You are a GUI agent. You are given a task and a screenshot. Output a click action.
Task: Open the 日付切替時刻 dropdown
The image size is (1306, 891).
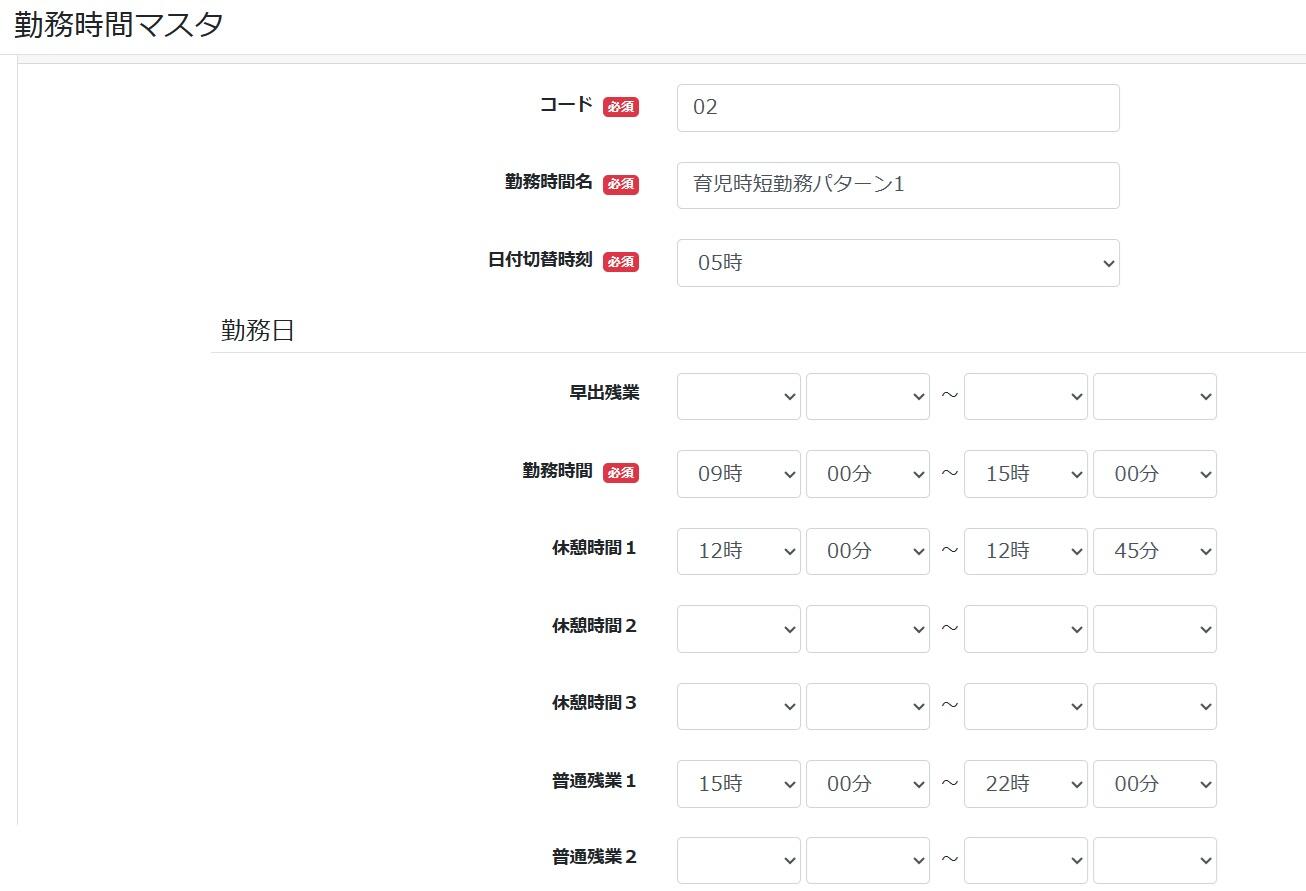897,263
